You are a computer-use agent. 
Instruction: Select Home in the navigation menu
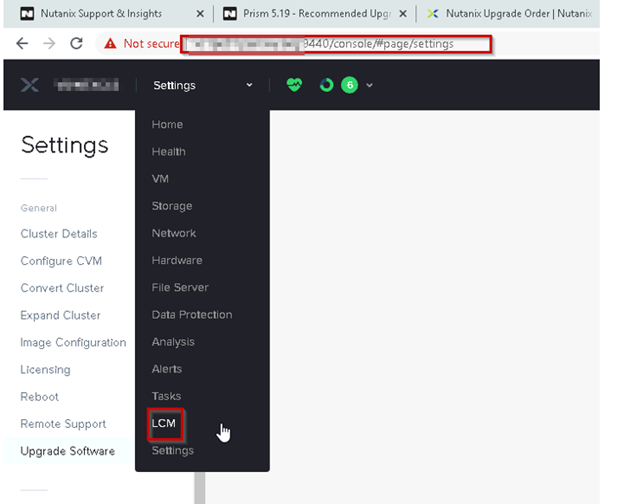167,125
